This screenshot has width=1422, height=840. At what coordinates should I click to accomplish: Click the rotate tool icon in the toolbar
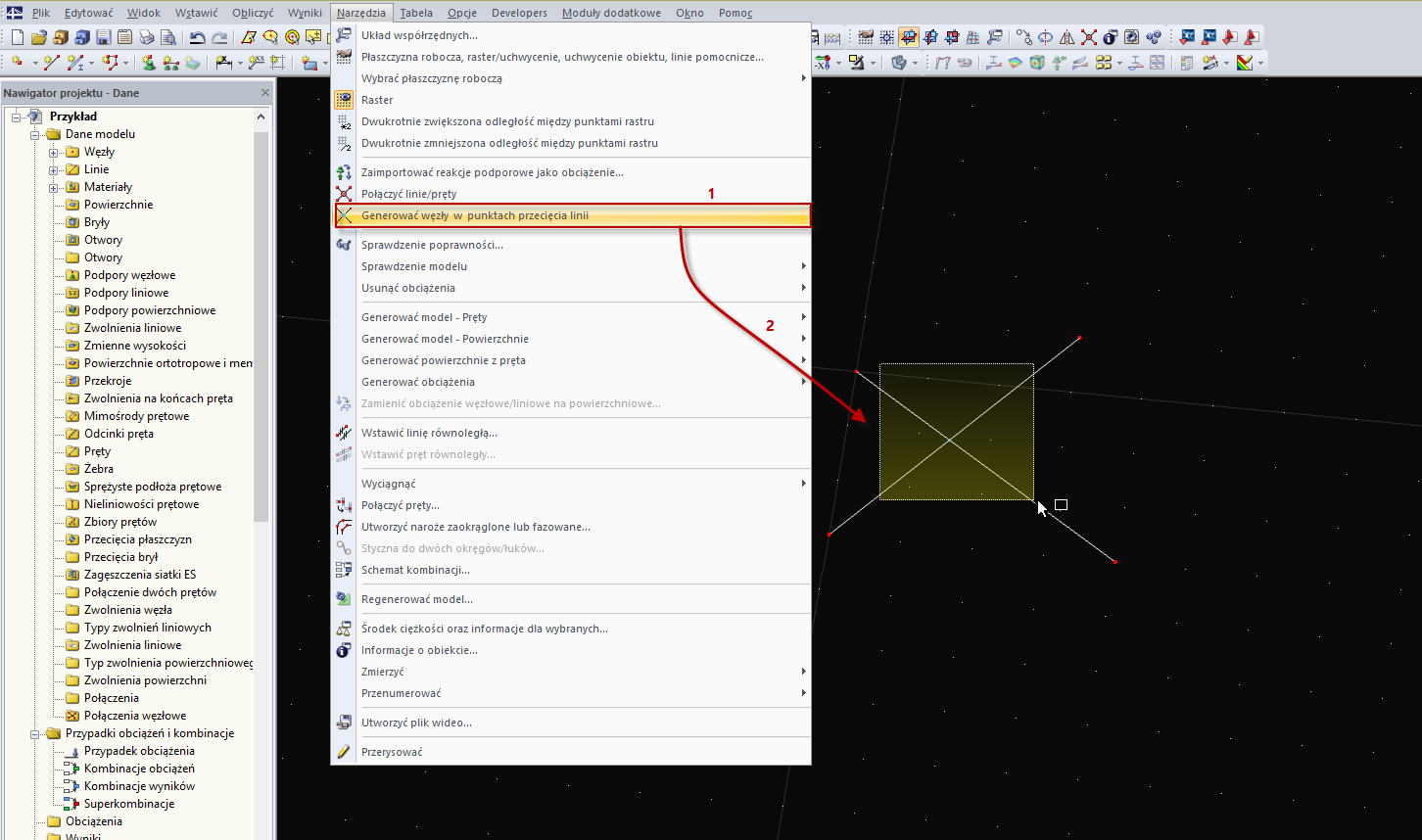point(1045,37)
